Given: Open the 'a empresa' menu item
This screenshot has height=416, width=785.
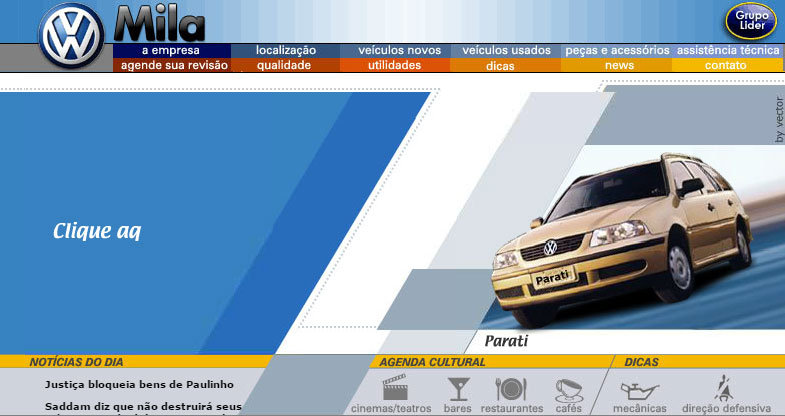Looking at the screenshot, I should 172,51.
